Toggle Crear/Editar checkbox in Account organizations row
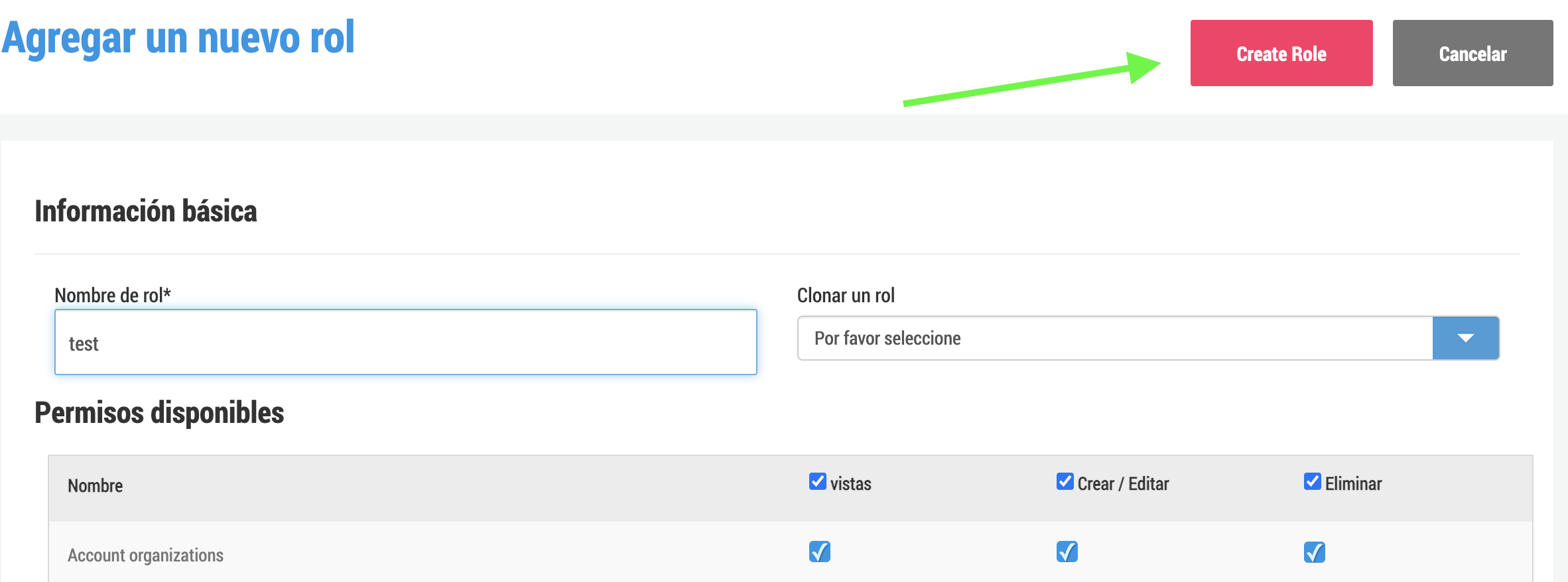 tap(1067, 552)
